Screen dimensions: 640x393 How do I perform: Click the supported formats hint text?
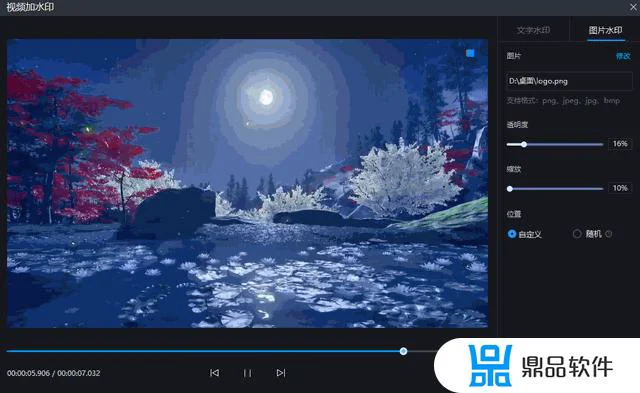pyautogui.click(x=563, y=101)
